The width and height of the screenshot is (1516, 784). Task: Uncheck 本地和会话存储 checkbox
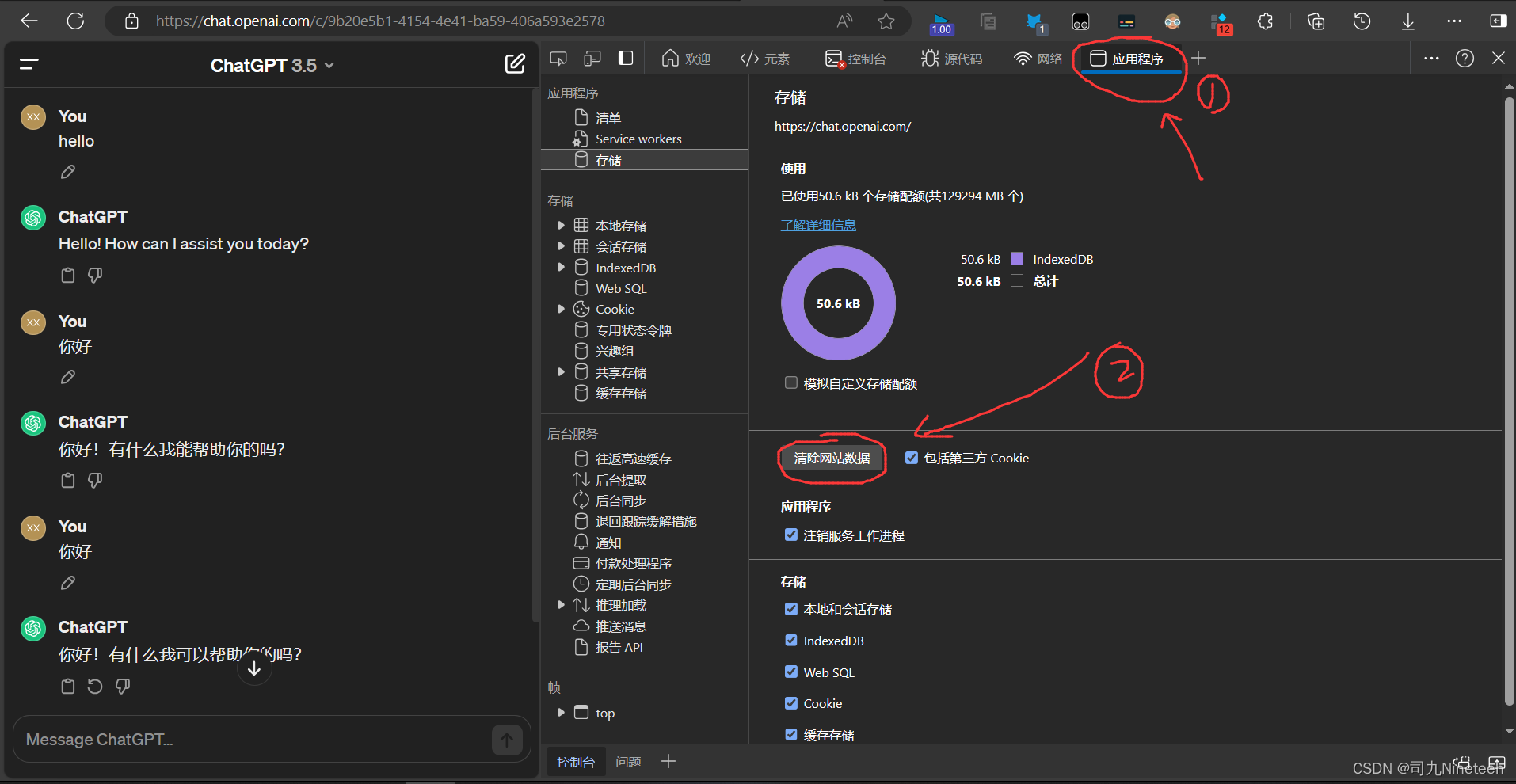790,608
